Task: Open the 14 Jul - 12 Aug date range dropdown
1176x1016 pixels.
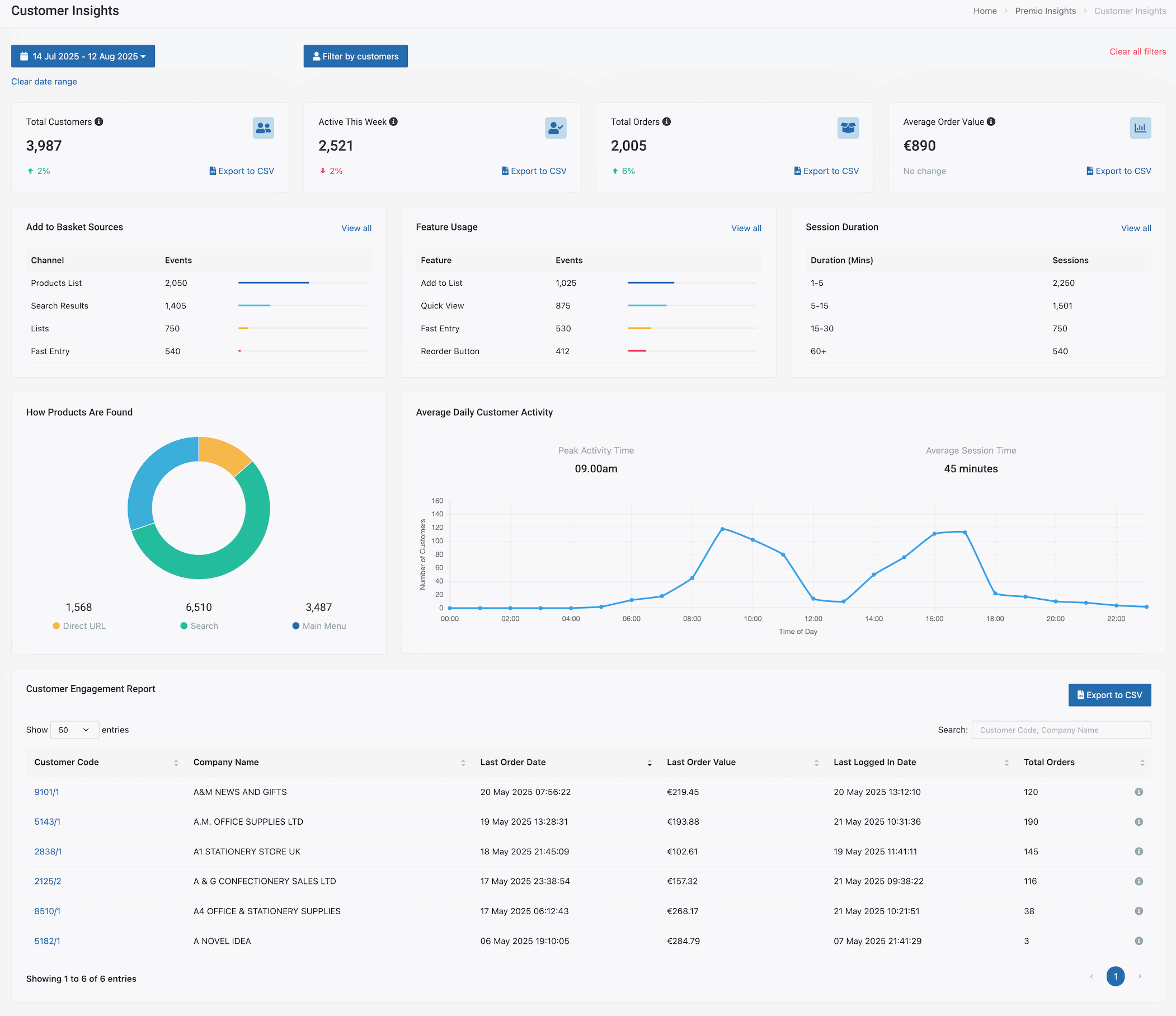Action: pos(83,56)
